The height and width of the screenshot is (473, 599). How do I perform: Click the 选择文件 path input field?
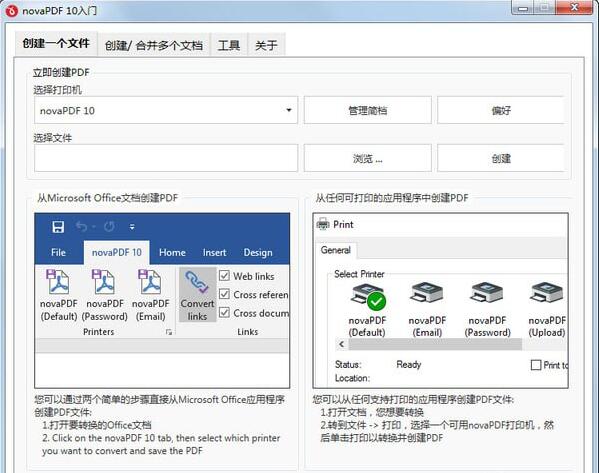(x=166, y=158)
